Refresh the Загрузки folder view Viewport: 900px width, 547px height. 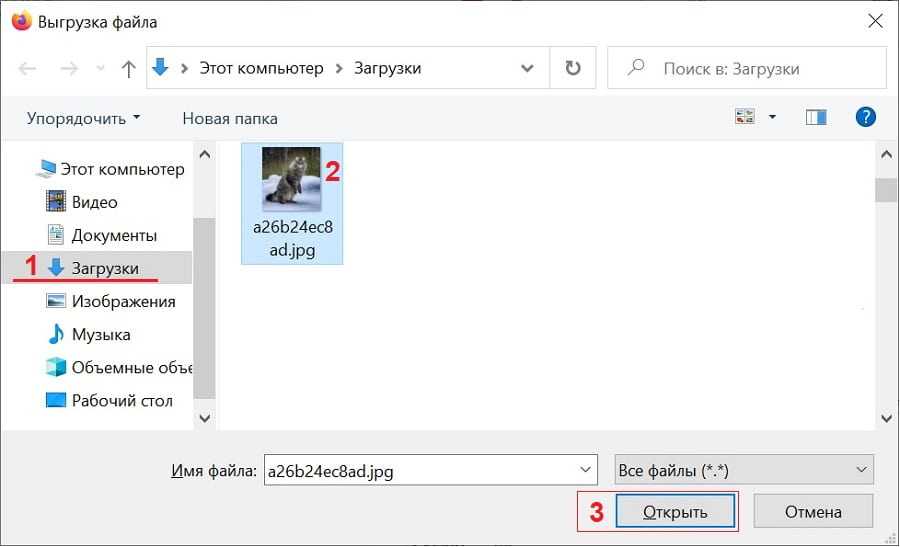coord(573,69)
